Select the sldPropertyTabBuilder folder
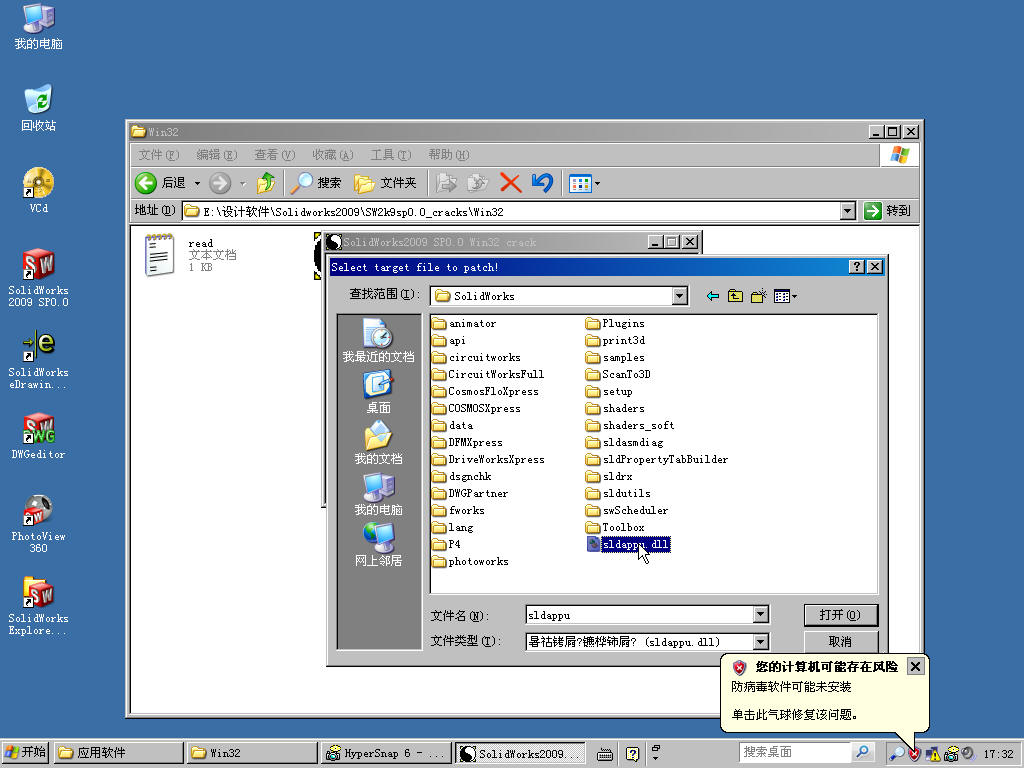Viewport: 1024px width, 768px height. (657, 459)
